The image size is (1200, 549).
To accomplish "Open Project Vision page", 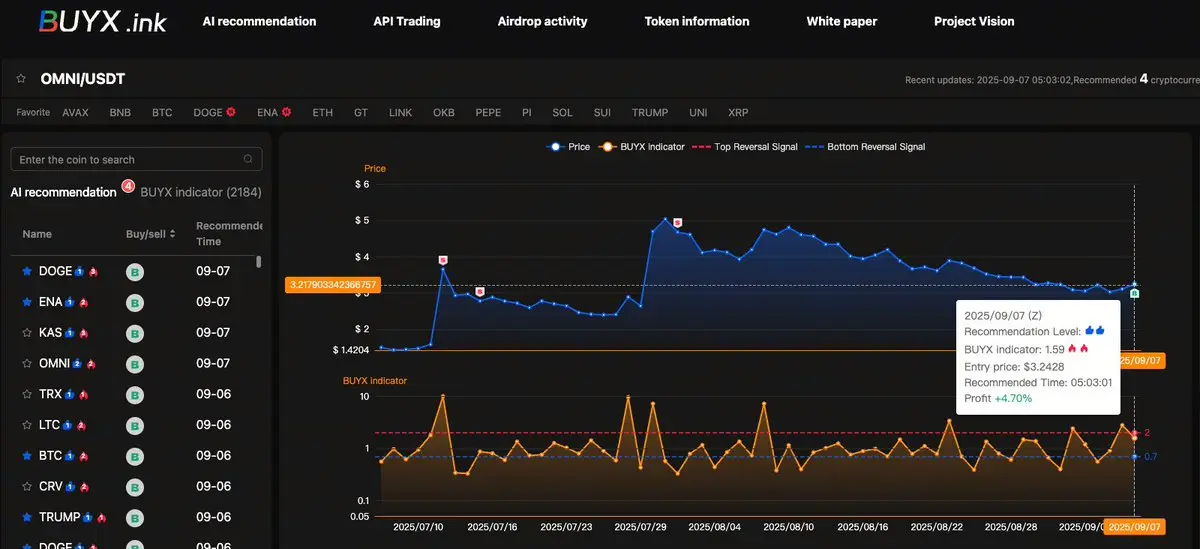I will [974, 21].
